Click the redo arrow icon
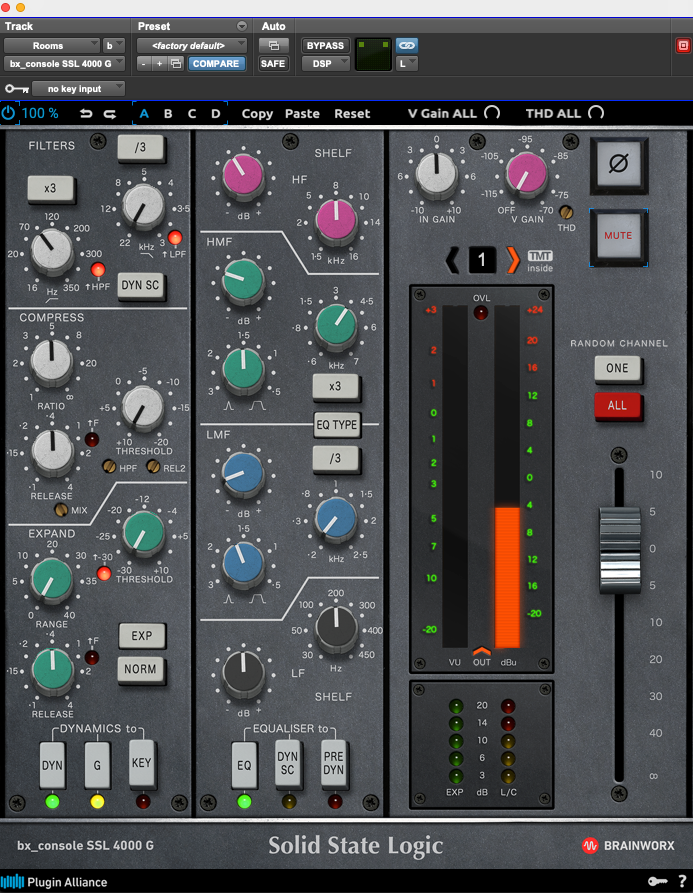 109,113
